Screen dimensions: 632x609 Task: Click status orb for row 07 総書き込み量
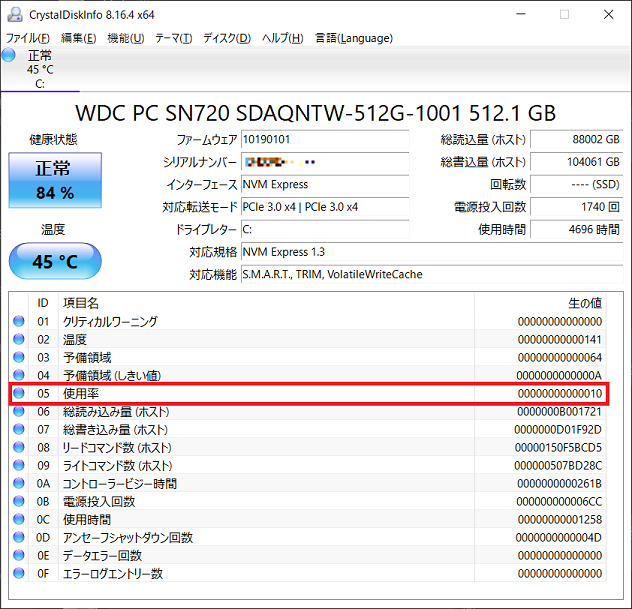(19, 429)
